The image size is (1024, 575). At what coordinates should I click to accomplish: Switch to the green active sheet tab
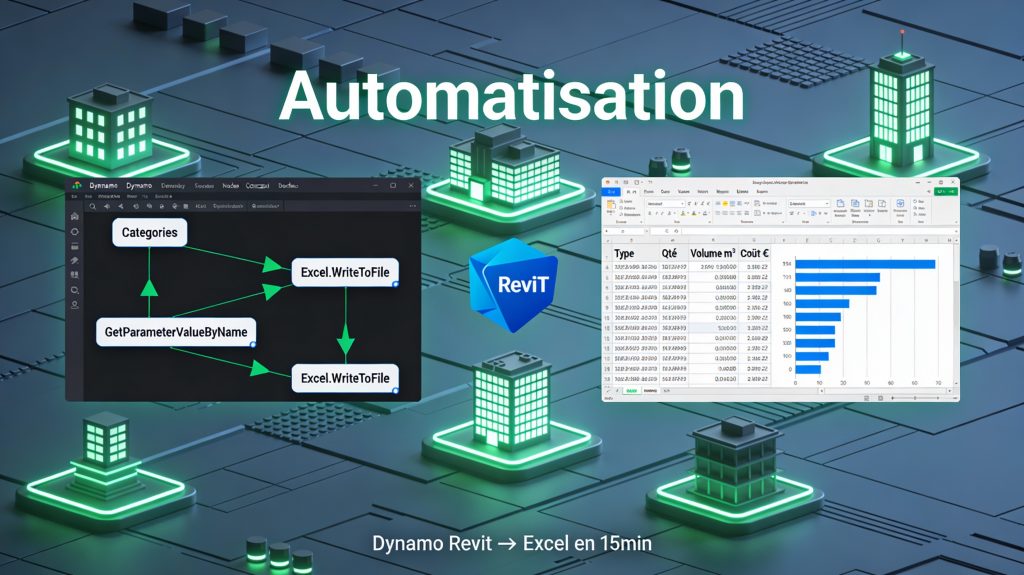[632, 391]
